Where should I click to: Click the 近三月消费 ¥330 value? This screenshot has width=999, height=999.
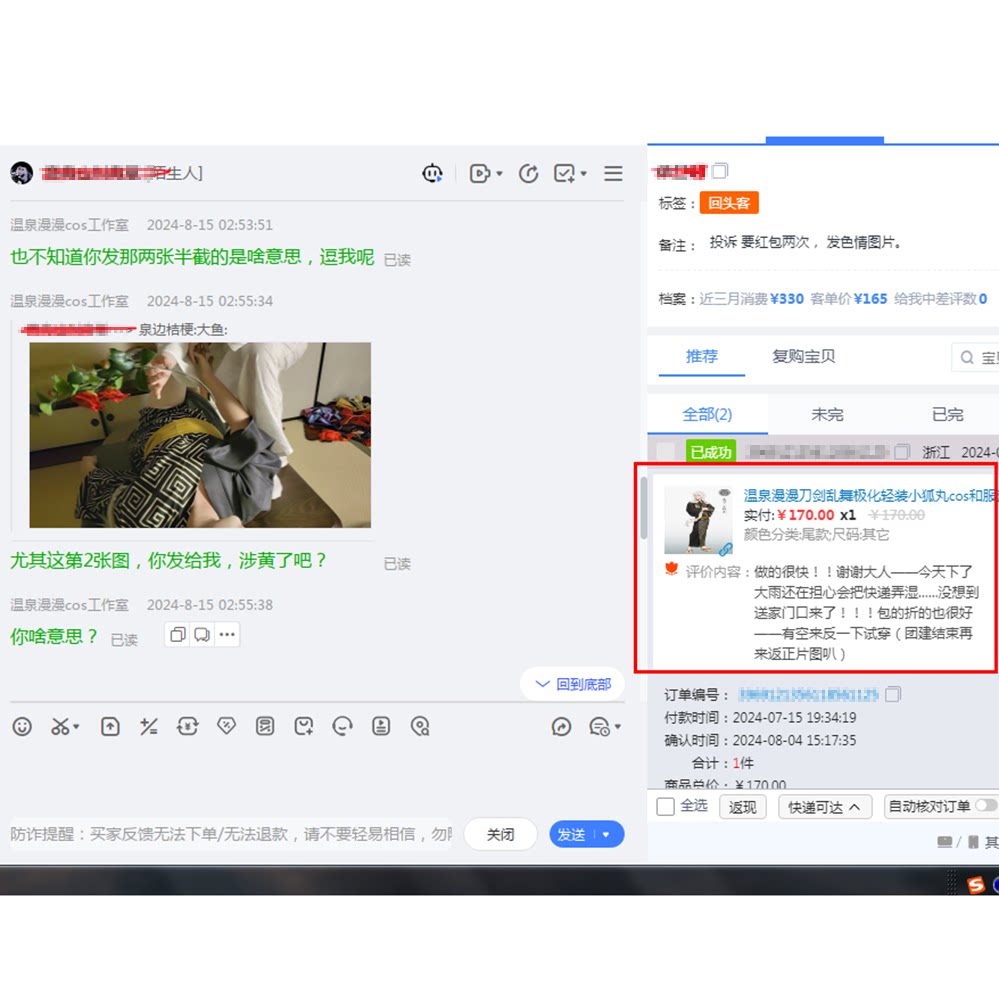click(x=787, y=299)
